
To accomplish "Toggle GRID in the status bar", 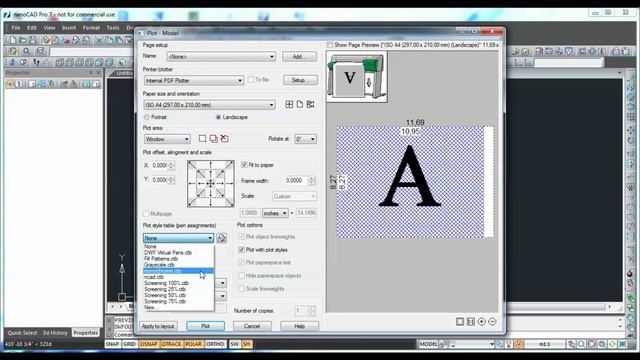I will [x=129, y=344].
